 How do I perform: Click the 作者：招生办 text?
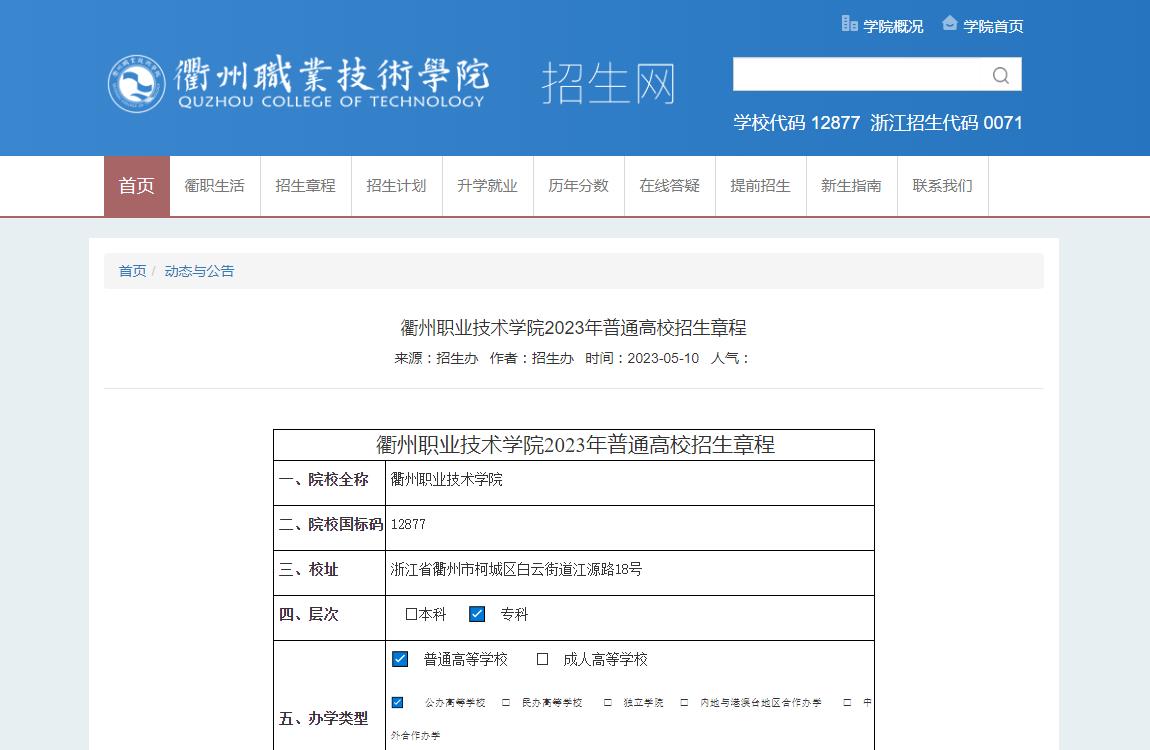coord(531,359)
